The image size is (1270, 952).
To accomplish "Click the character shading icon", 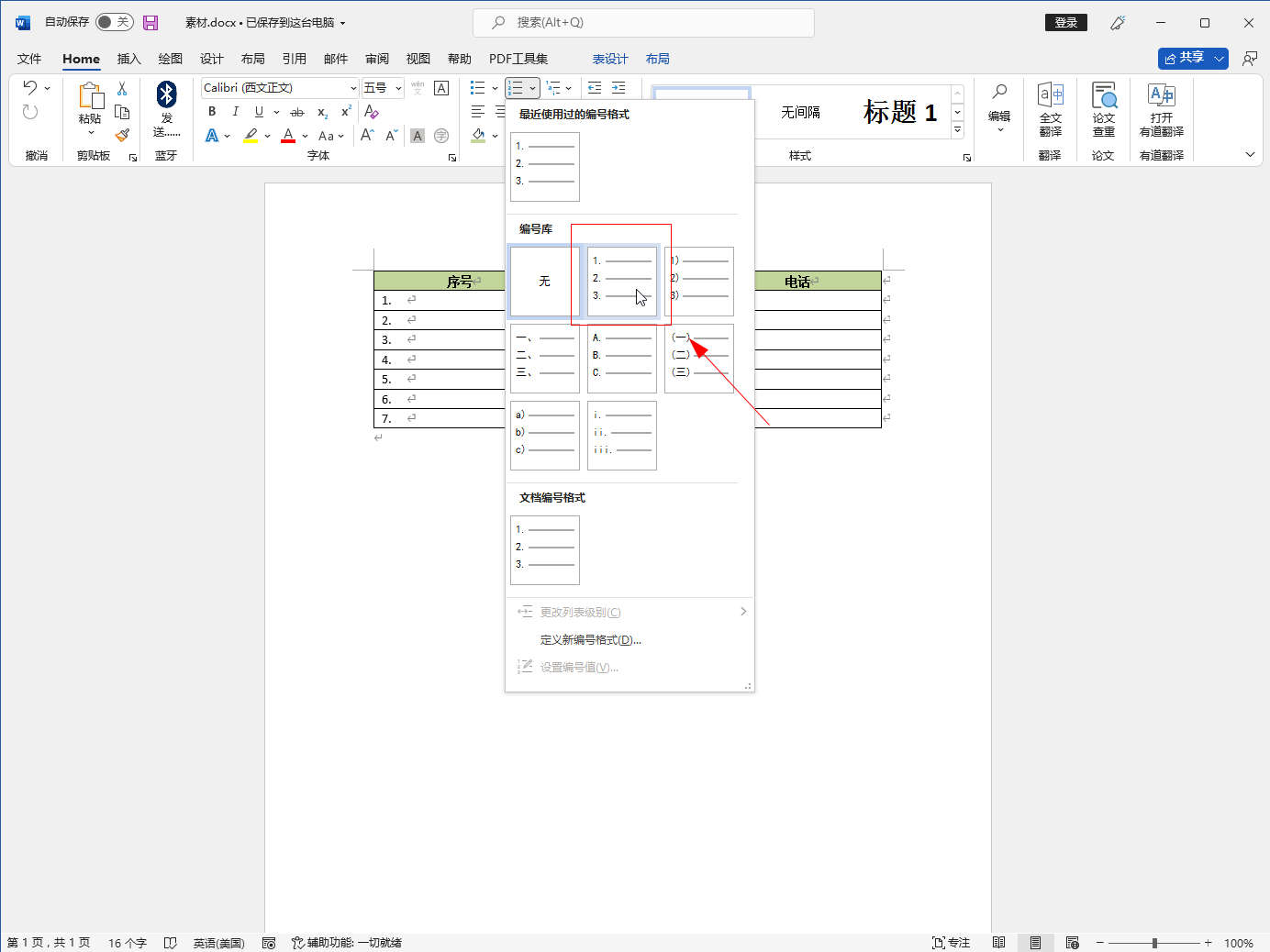I will [418, 136].
